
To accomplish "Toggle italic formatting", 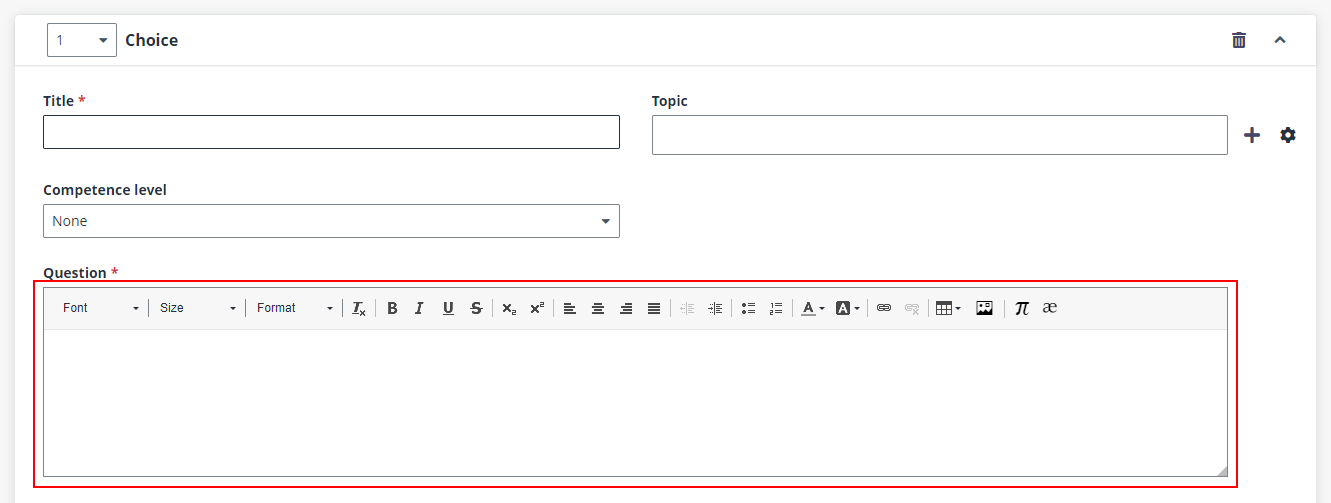I will (420, 308).
